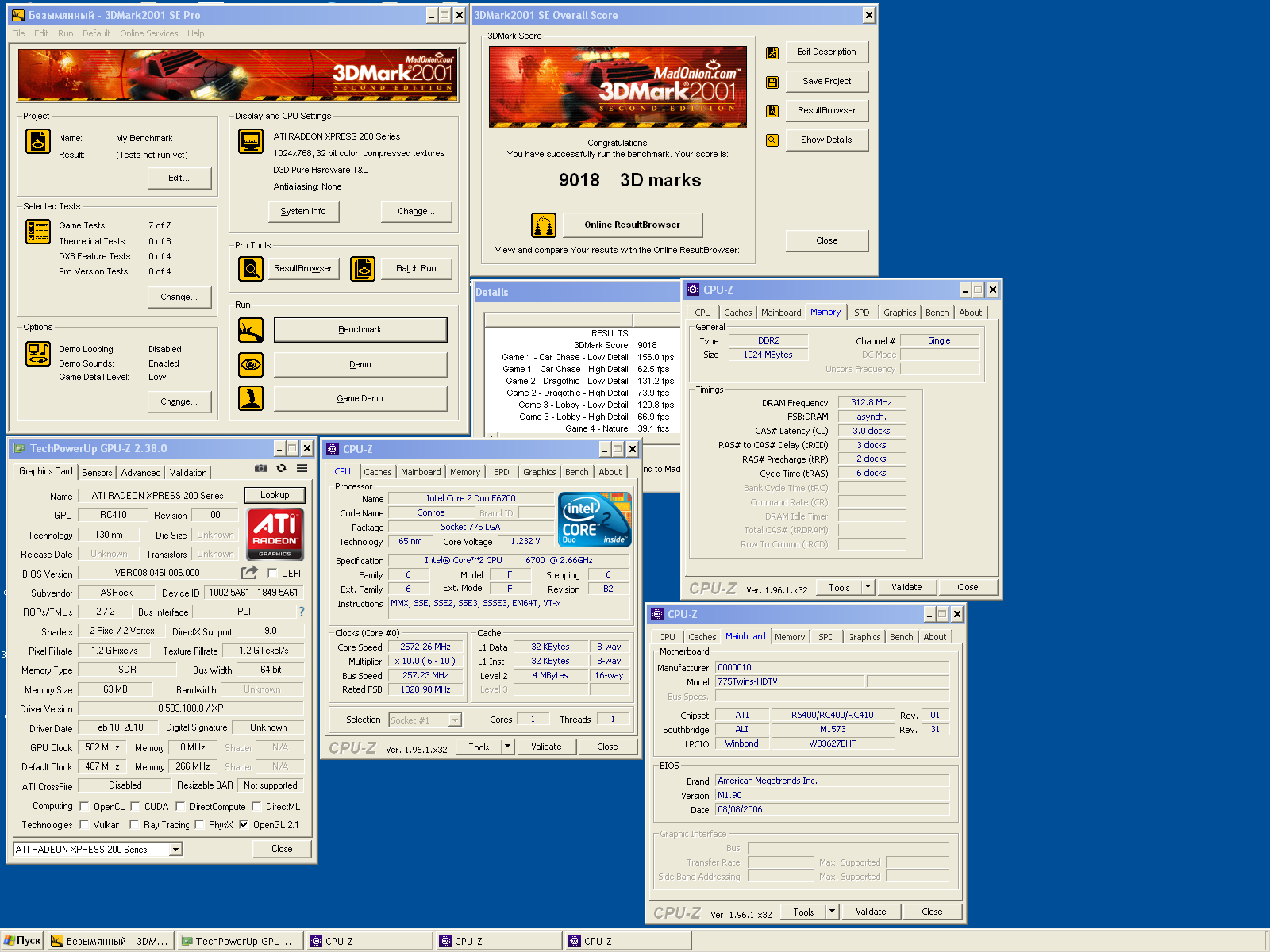
Task: Toggle the DirectCompute checkbox
Action: (180, 807)
